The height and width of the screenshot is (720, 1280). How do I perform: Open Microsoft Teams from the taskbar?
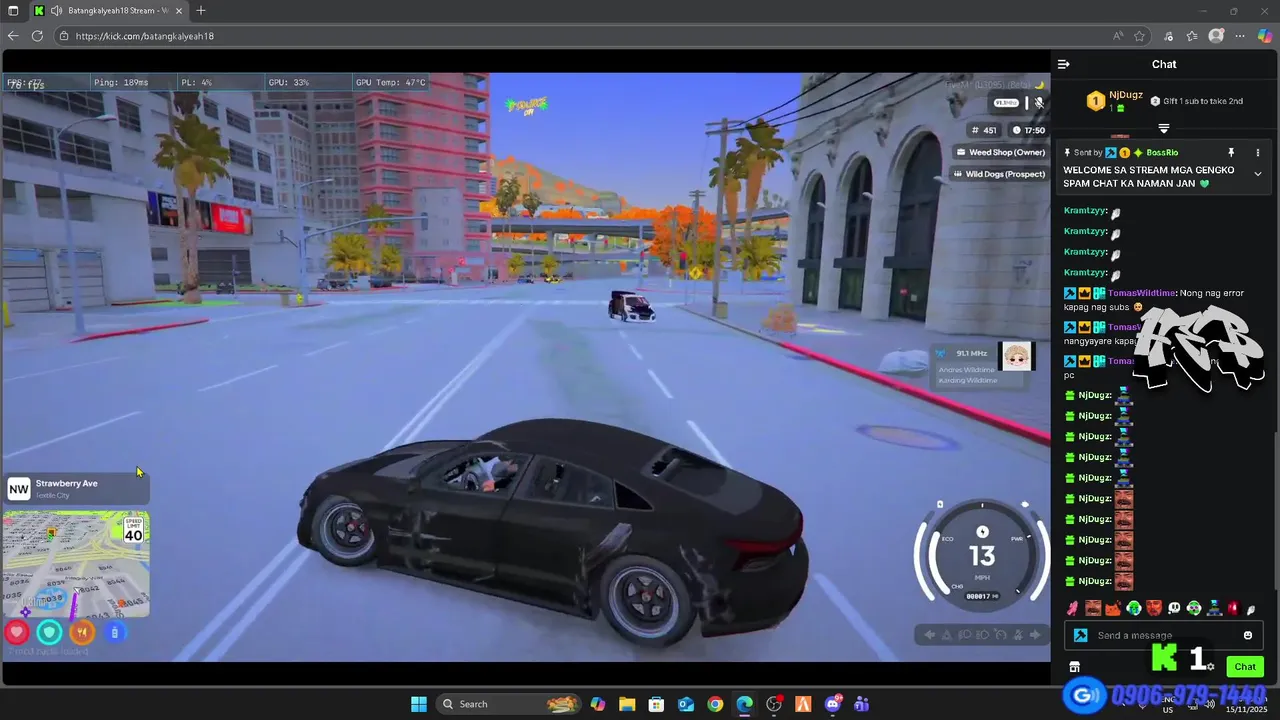pos(861,704)
